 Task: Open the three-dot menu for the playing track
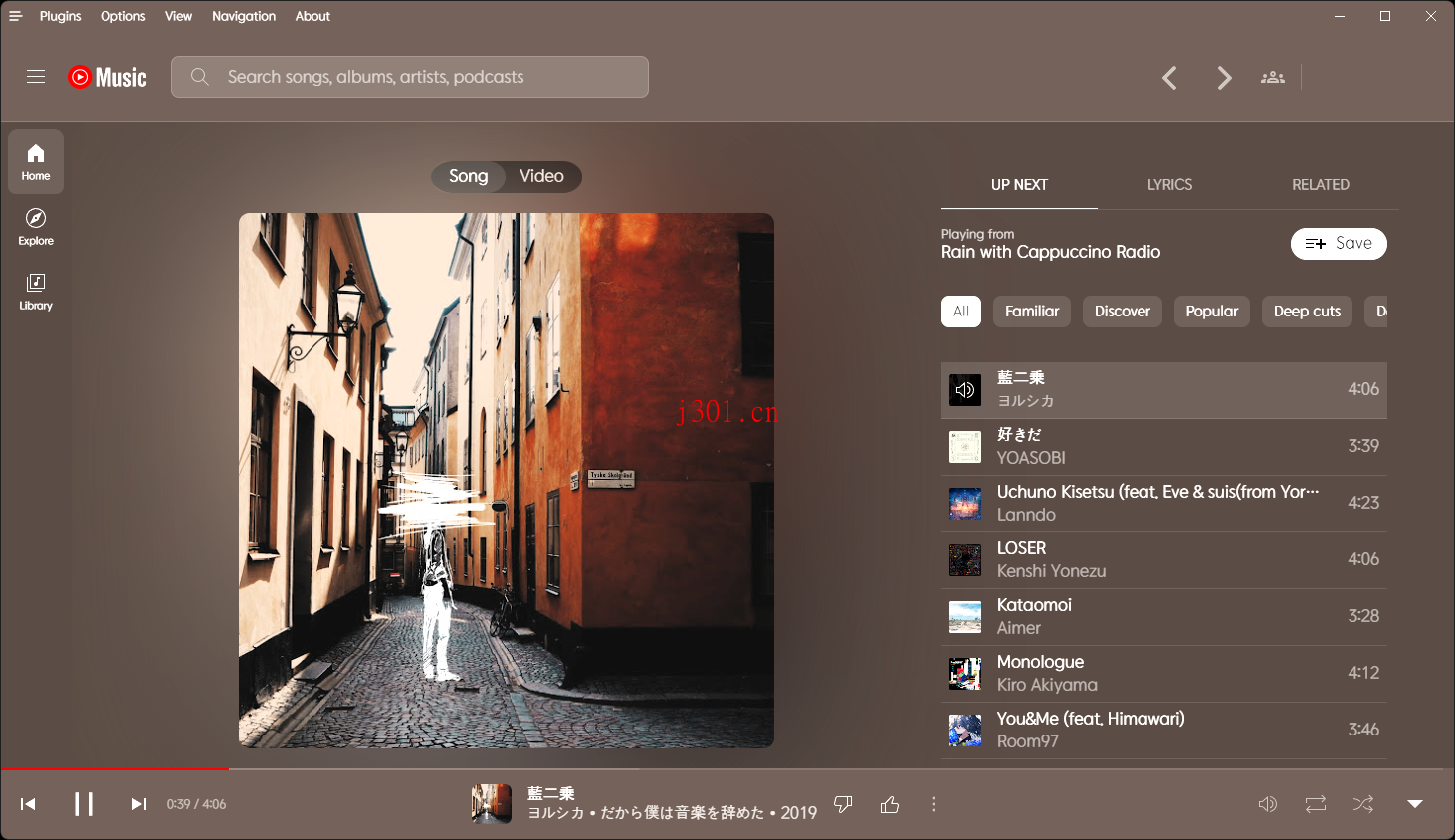pyautogui.click(x=934, y=803)
